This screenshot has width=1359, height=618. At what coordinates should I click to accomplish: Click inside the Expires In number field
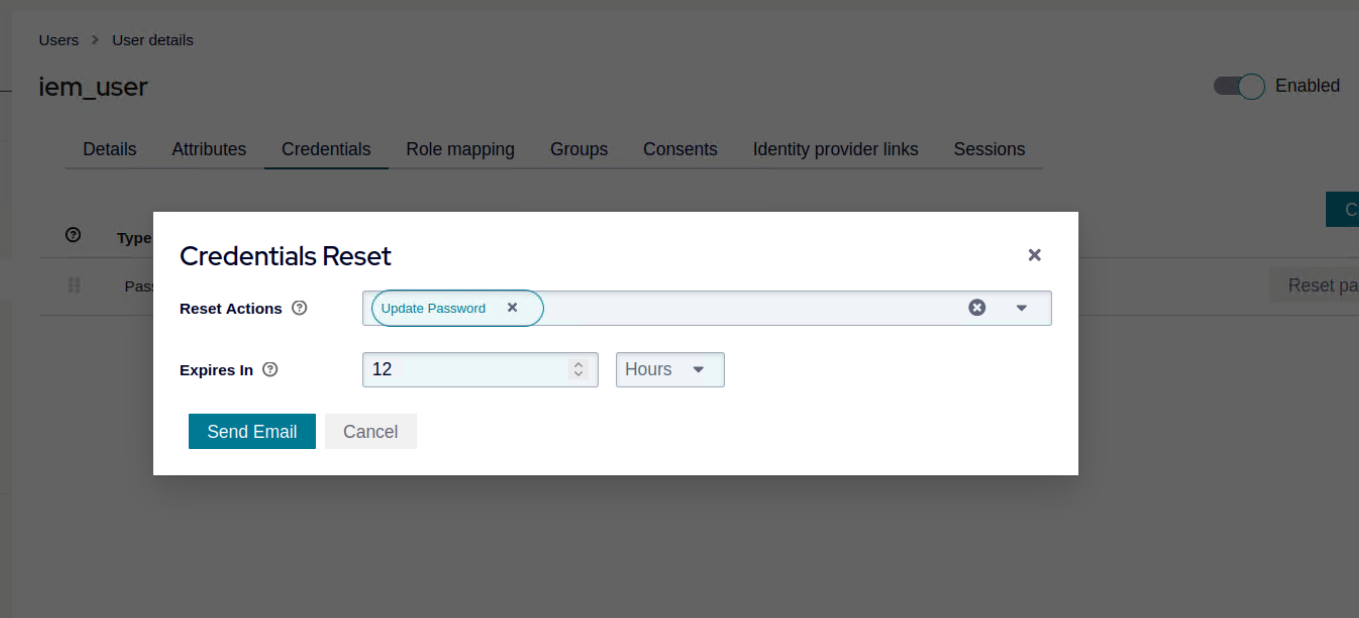tap(460, 369)
